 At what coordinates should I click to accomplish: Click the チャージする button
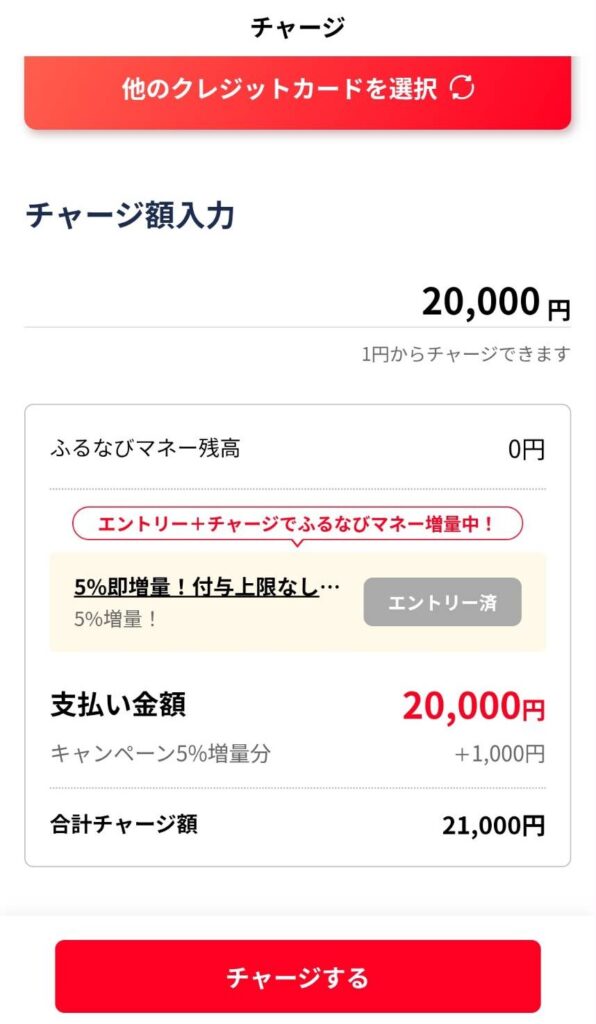point(298,976)
